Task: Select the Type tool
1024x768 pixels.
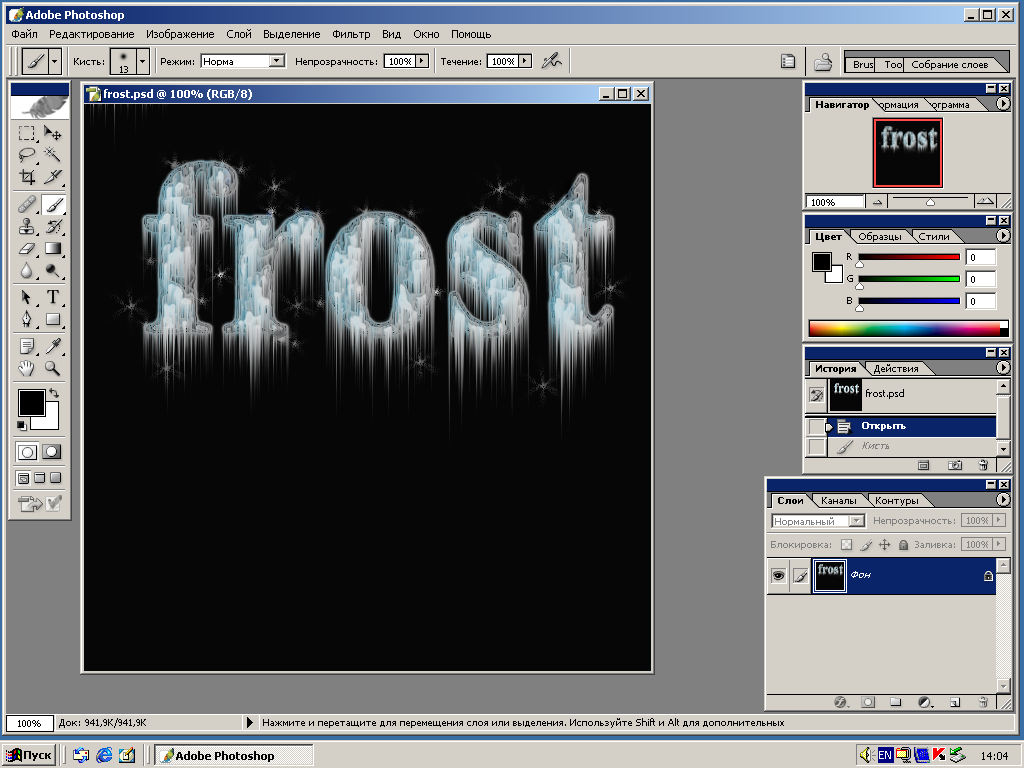Action: [53, 297]
